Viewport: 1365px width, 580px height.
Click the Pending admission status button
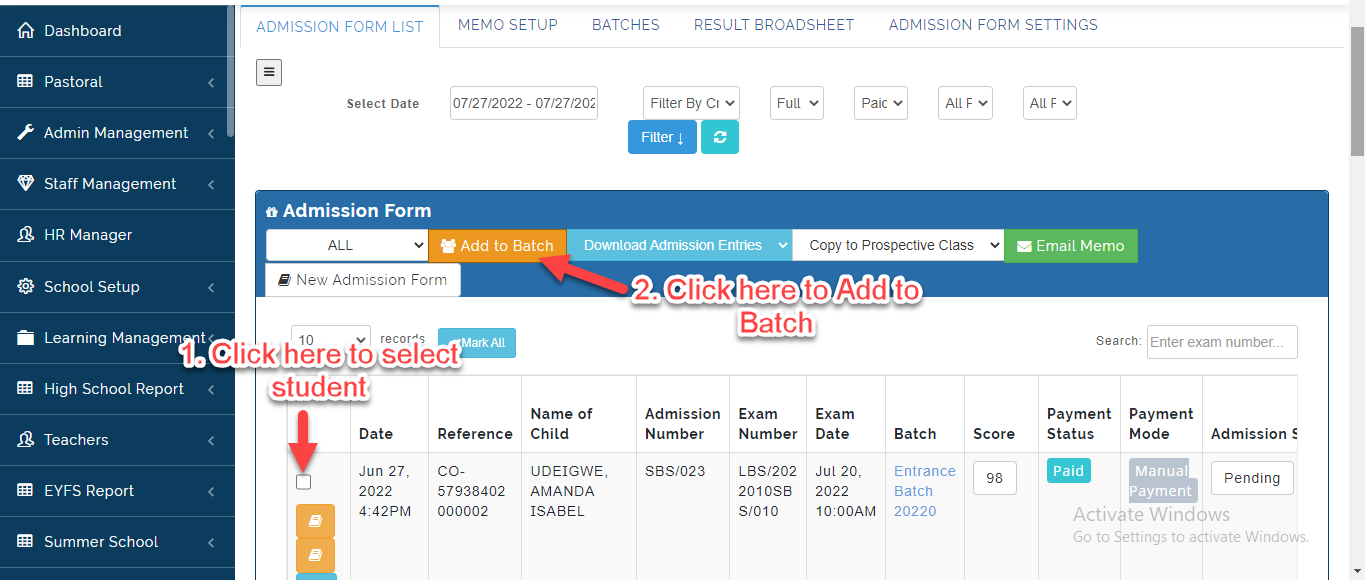coord(1252,478)
